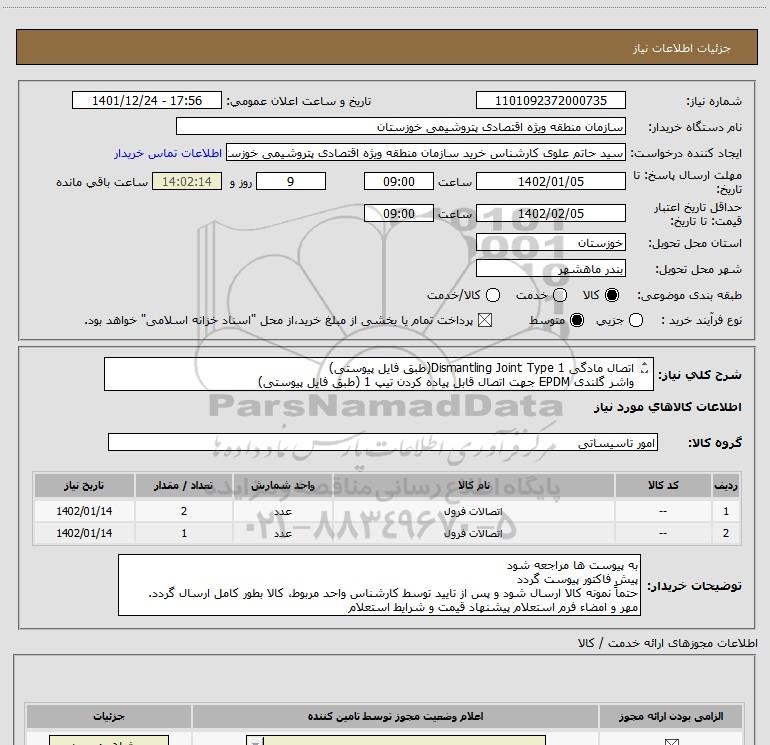Click the remaining days field showing 9
The height and width of the screenshot is (745, 770).
(291, 181)
